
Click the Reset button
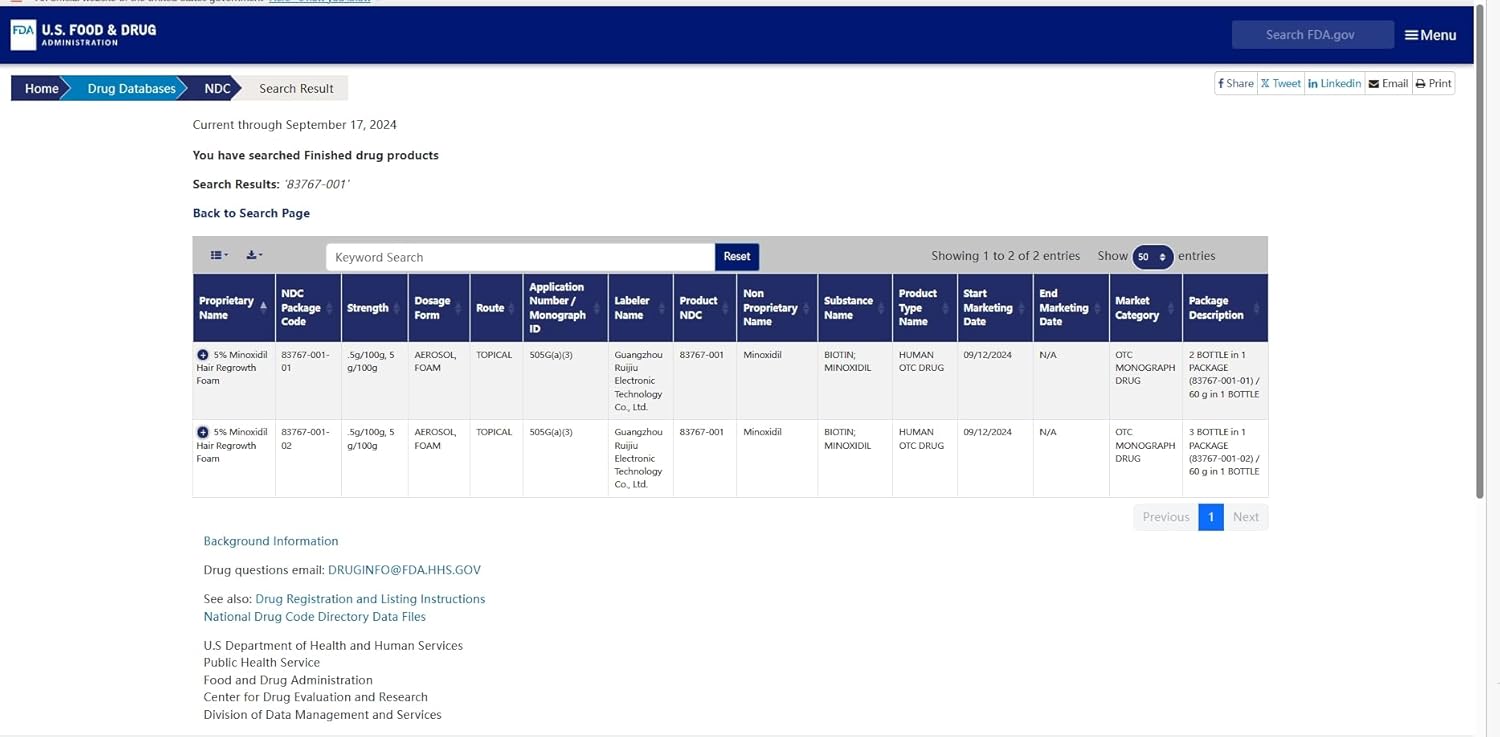point(737,257)
